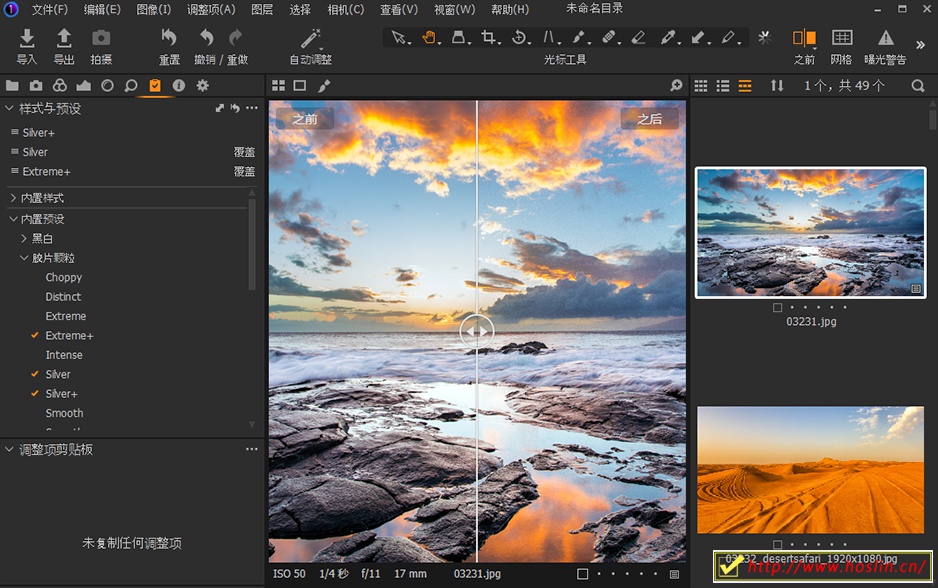Click the 重置 reset button
Image resolution: width=938 pixels, height=588 pixels.
click(168, 47)
